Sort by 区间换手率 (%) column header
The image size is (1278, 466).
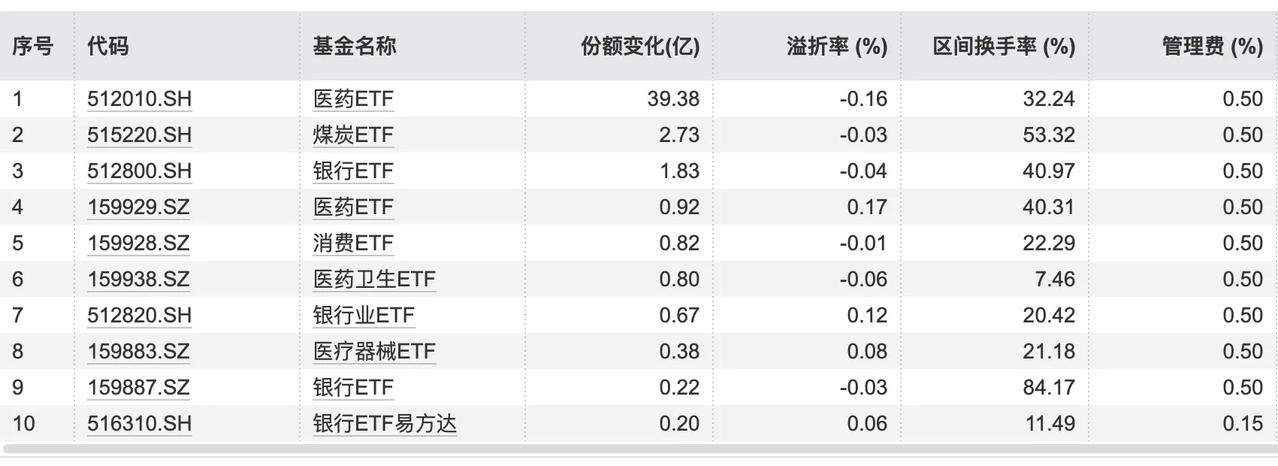click(1004, 46)
